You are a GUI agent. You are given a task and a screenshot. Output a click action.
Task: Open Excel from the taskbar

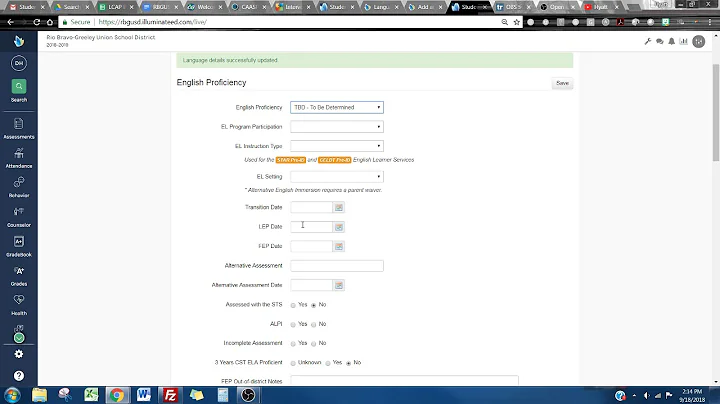click(91, 395)
